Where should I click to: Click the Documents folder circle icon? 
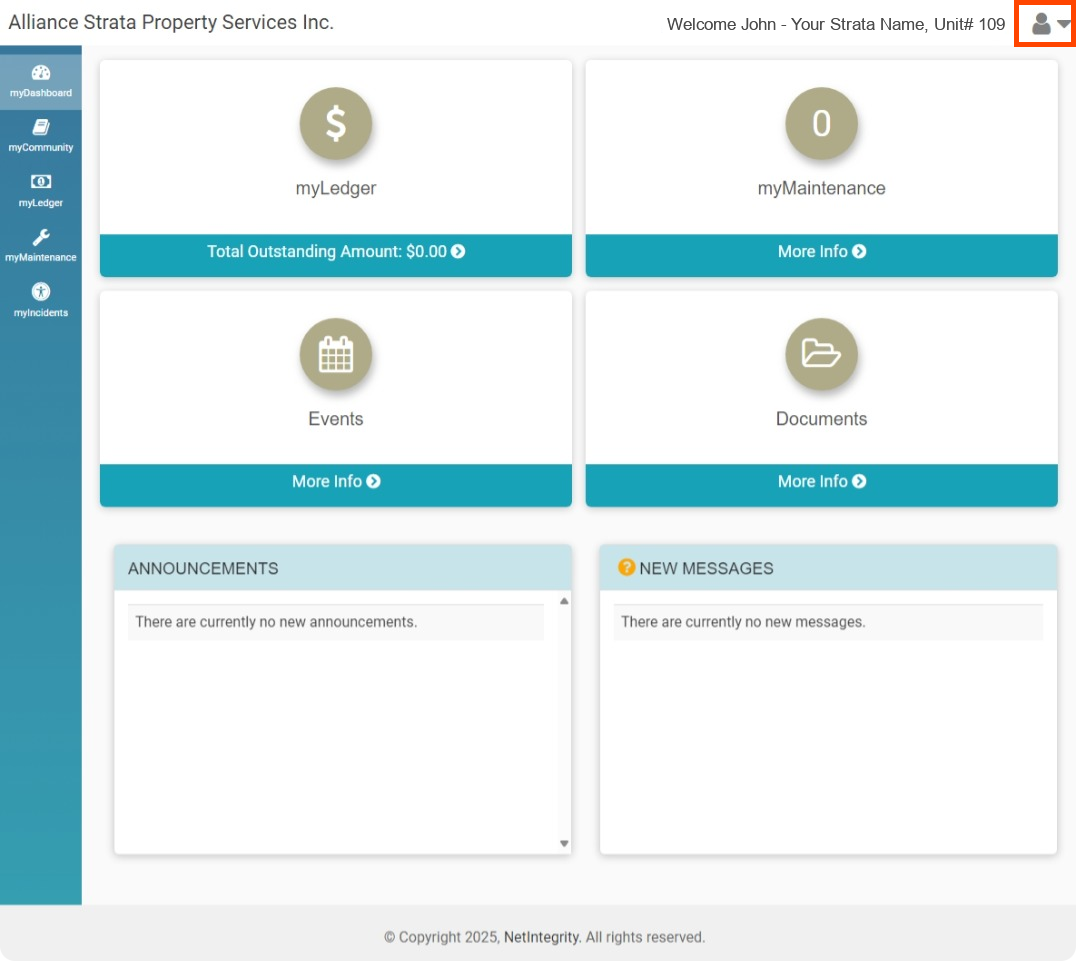[x=821, y=355]
